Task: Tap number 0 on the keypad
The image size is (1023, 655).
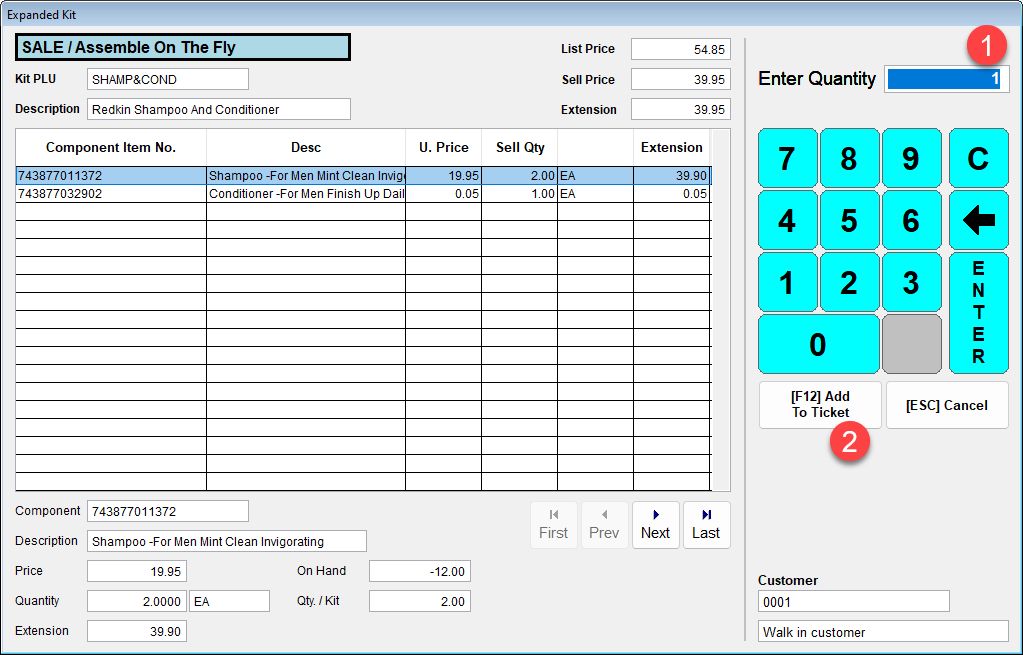Action: coord(818,344)
